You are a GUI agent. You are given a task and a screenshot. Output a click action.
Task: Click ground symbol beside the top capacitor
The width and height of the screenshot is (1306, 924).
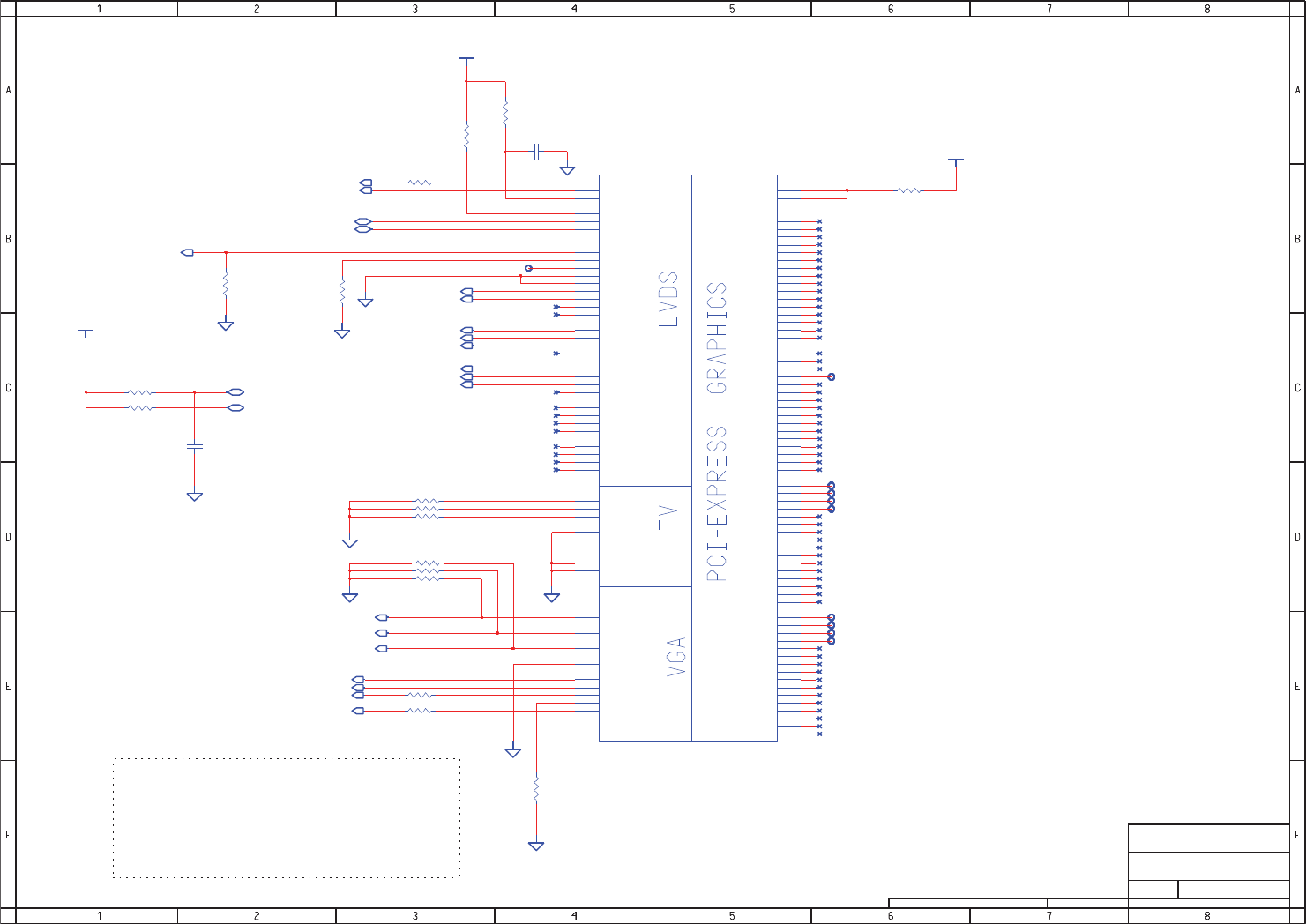[x=568, y=171]
